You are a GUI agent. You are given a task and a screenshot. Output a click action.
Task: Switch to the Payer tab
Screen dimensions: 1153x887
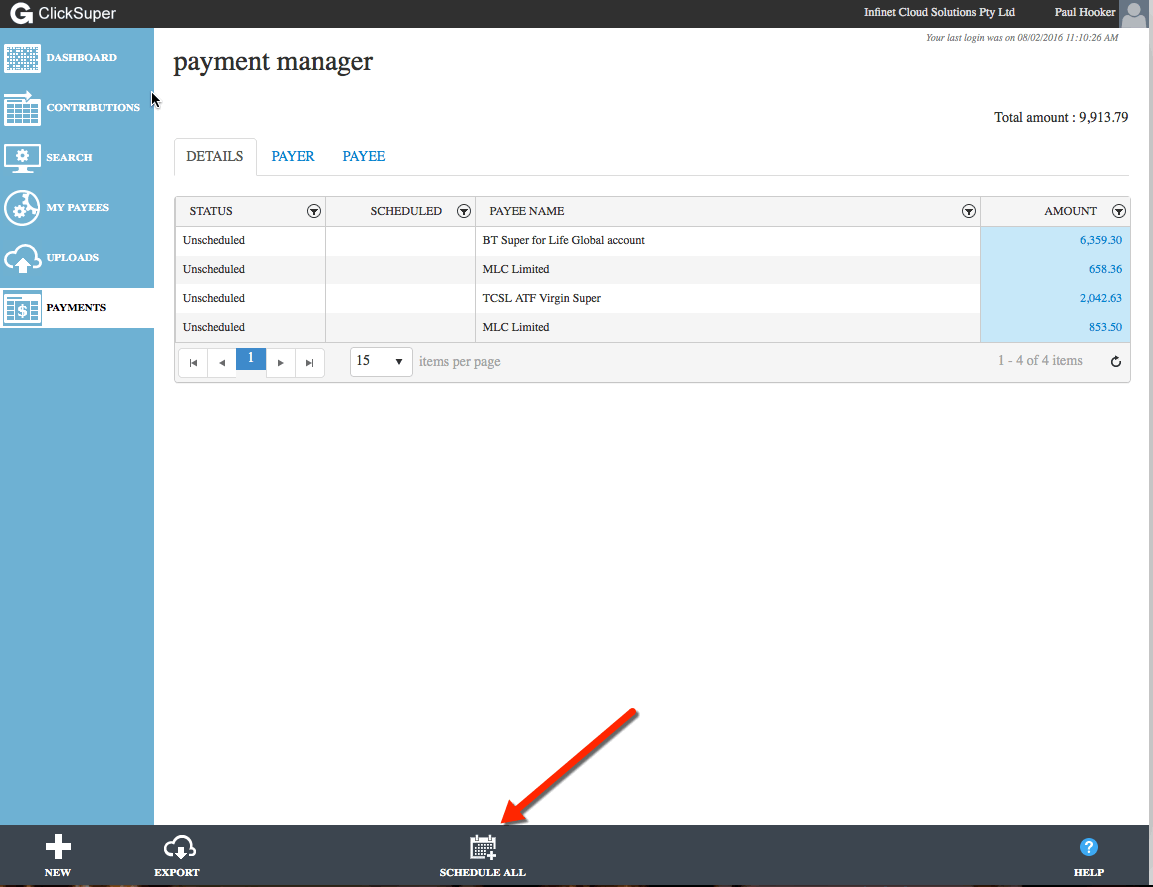coord(293,157)
